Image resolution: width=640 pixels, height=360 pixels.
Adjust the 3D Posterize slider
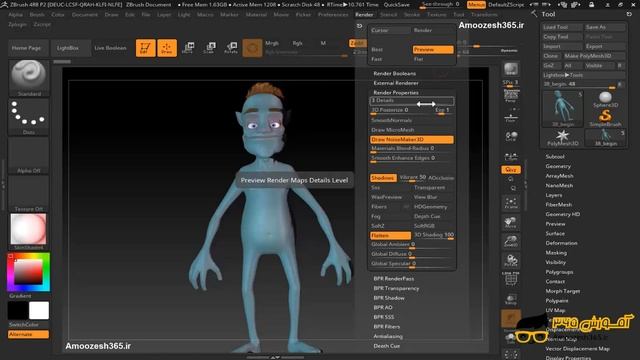(x=400, y=110)
